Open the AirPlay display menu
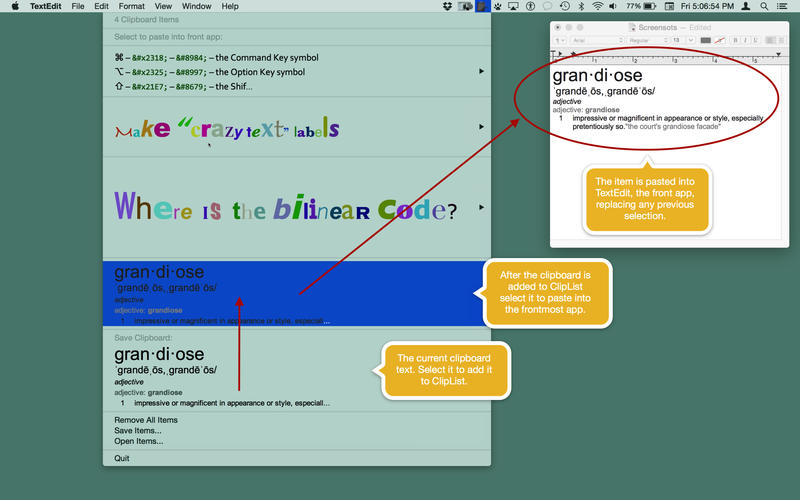This screenshot has width=800, height=500. (513, 6)
